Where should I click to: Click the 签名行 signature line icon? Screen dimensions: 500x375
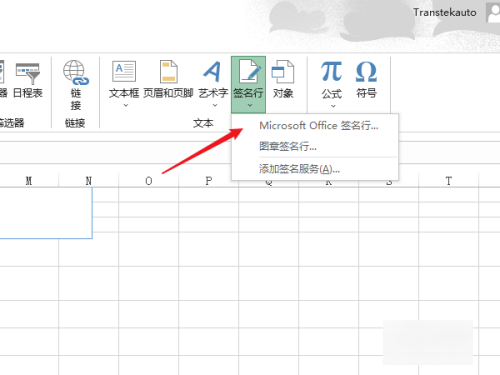[248, 71]
